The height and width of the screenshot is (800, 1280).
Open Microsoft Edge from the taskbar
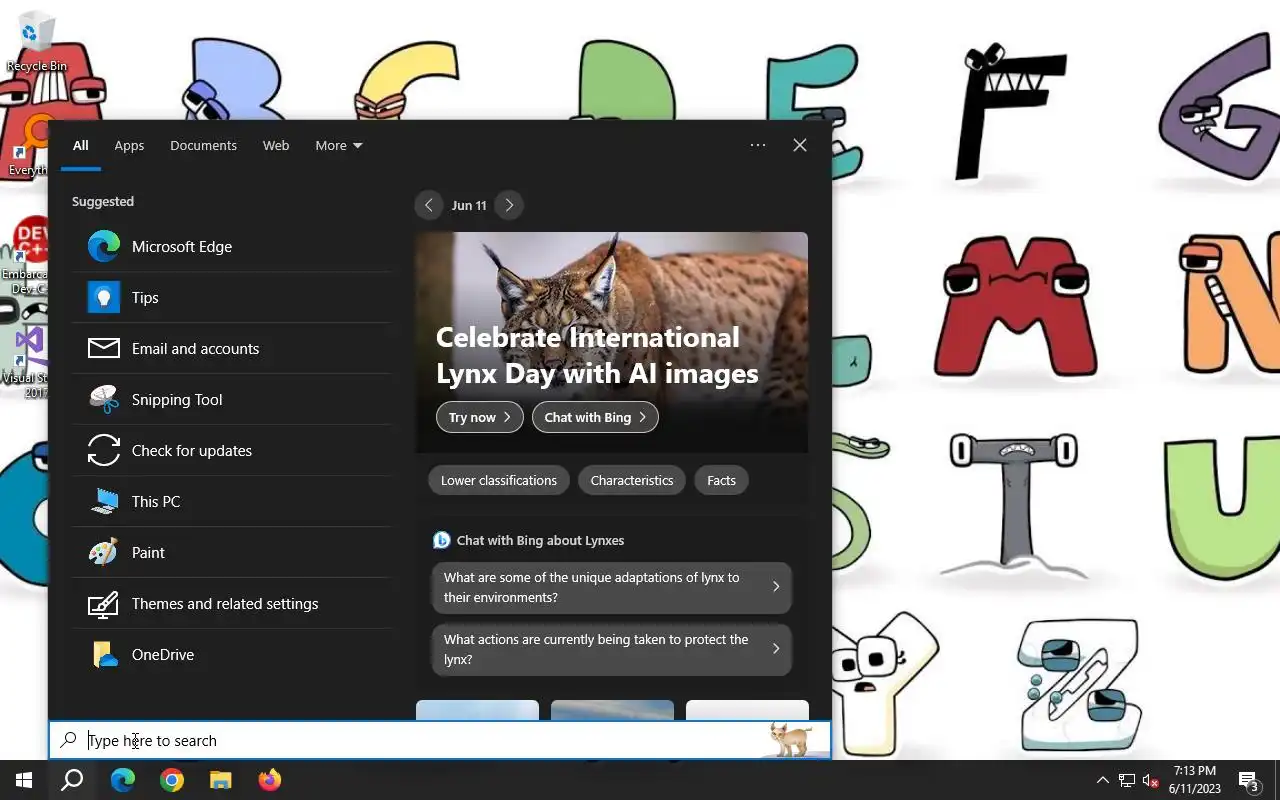[123, 780]
